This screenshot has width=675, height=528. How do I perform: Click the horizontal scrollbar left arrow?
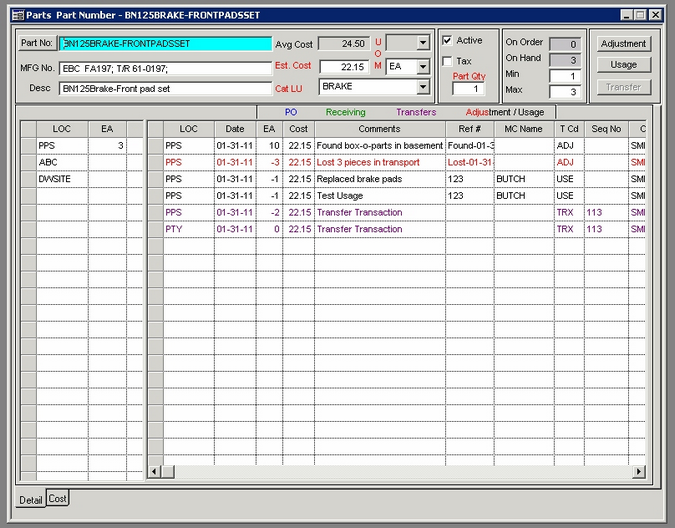point(153,471)
